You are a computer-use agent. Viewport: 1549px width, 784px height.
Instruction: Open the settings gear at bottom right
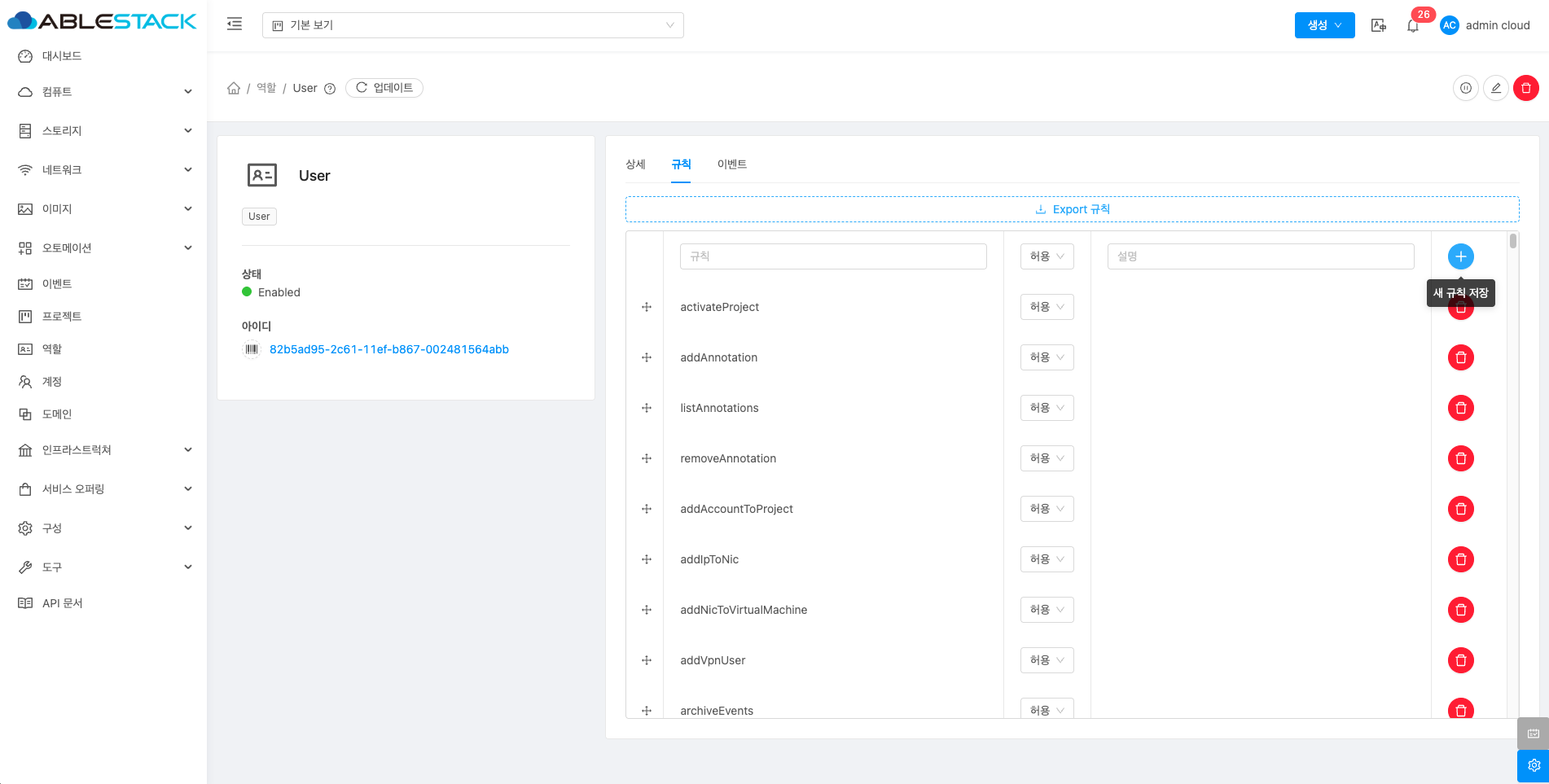click(x=1534, y=765)
